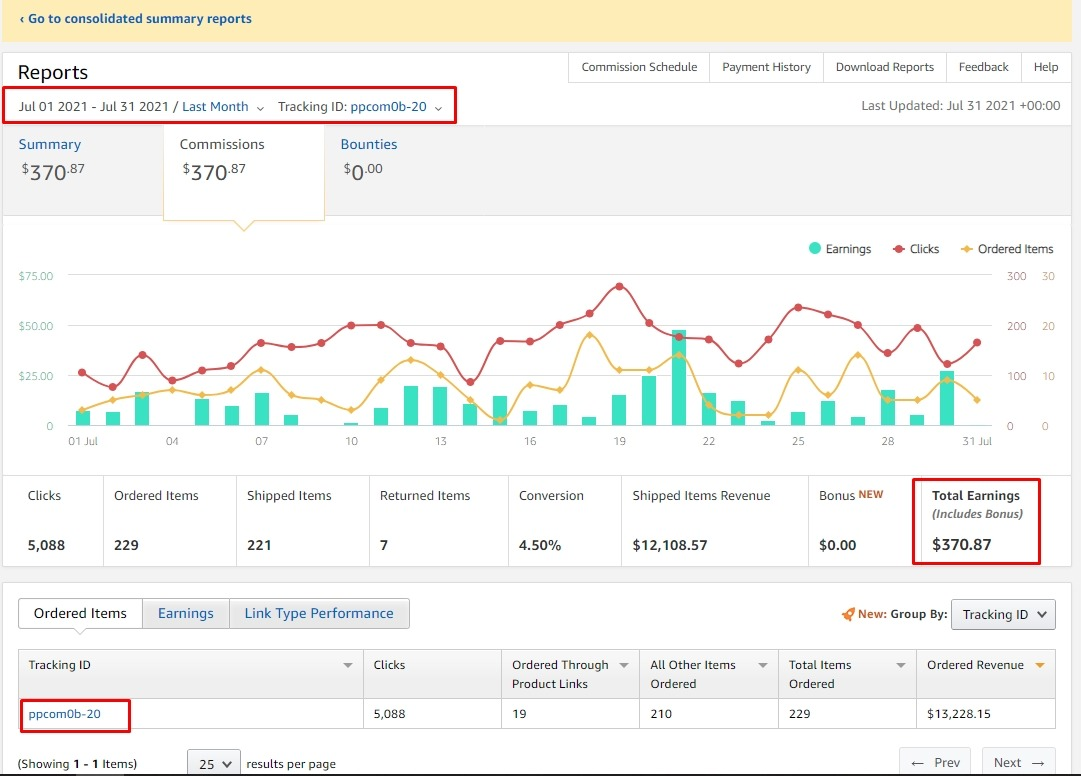
Task: Click the Last Updated Jul 31 2021 text
Action: (x=960, y=105)
